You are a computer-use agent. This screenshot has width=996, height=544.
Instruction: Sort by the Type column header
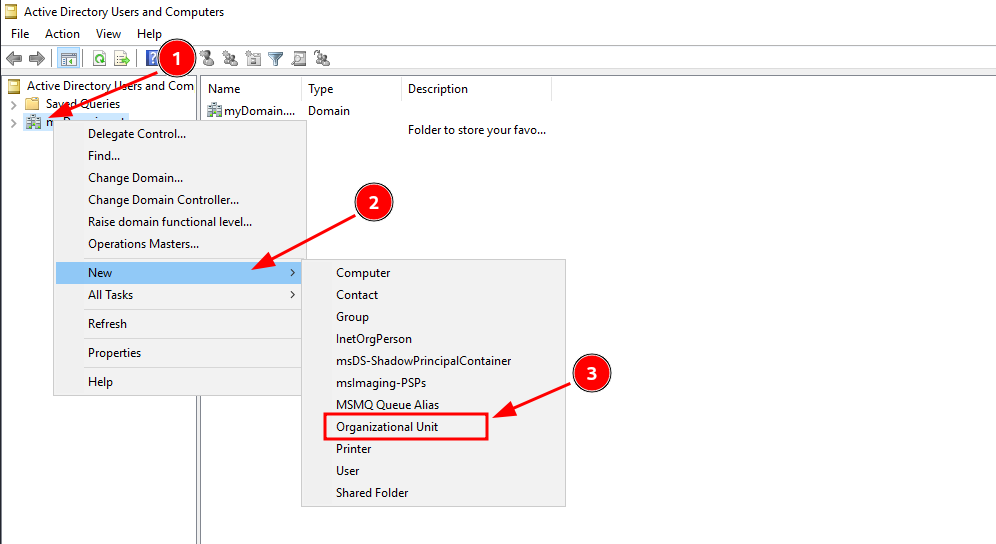coord(351,89)
